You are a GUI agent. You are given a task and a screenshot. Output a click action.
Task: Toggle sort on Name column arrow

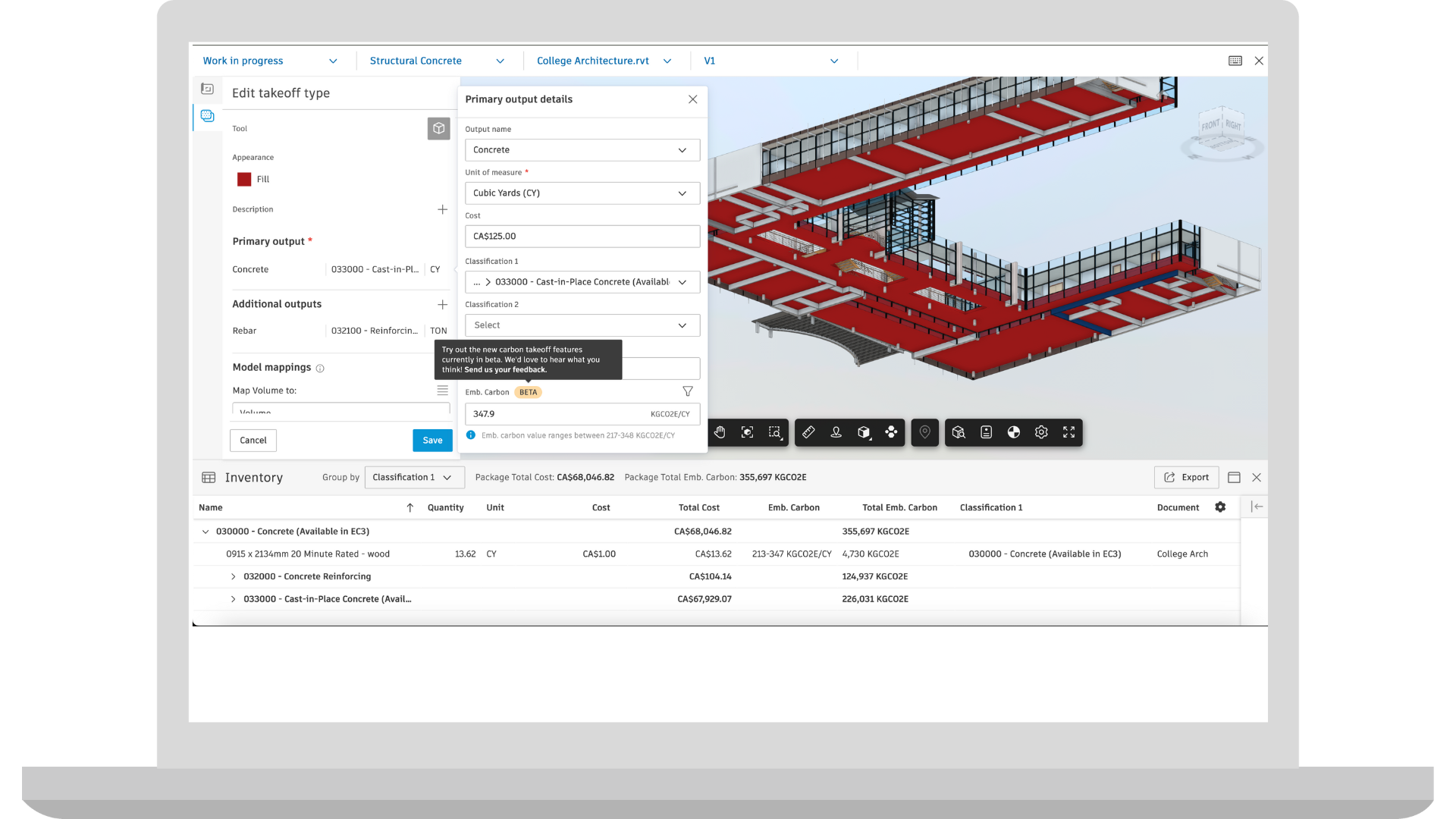[409, 507]
